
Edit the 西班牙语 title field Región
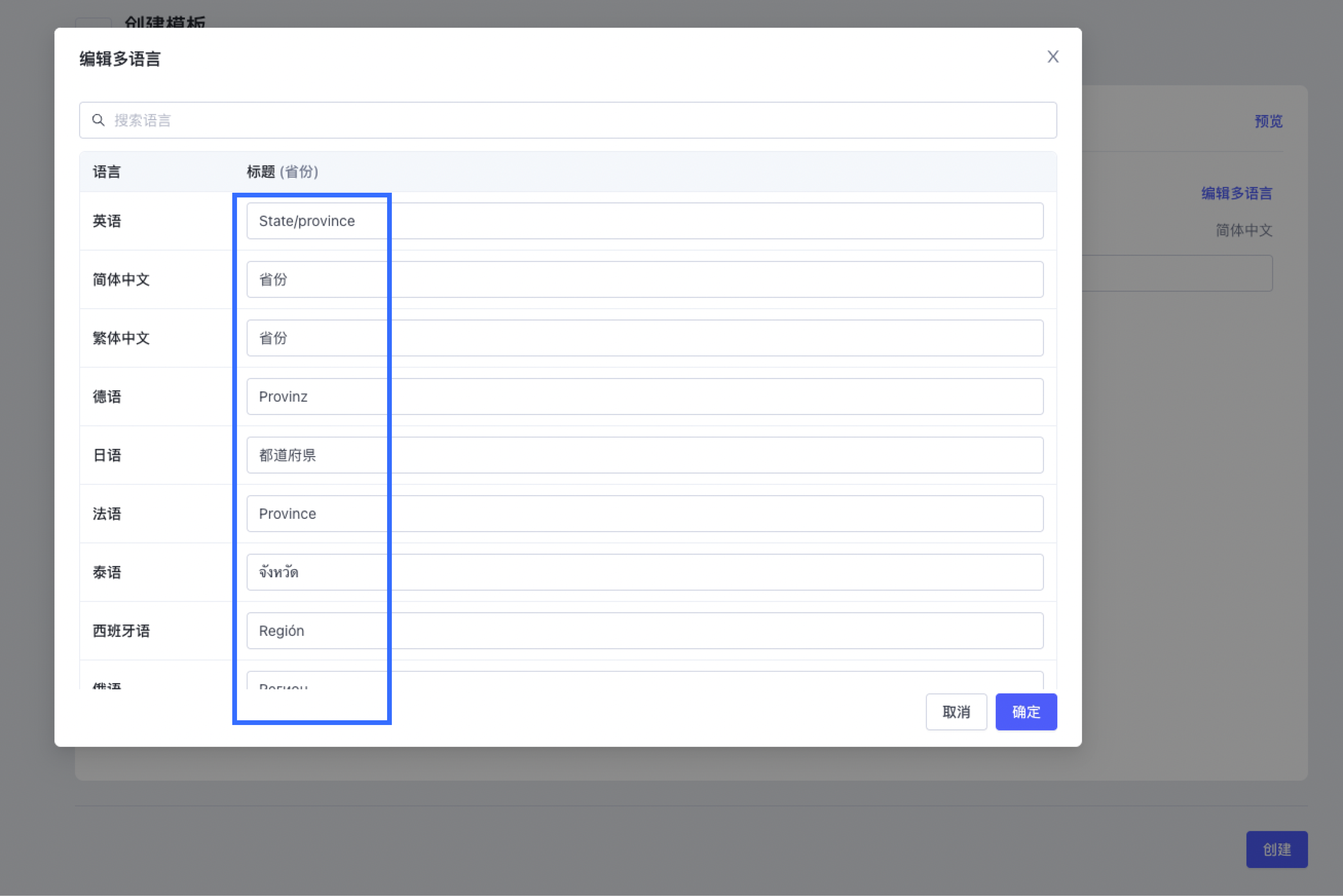645,631
